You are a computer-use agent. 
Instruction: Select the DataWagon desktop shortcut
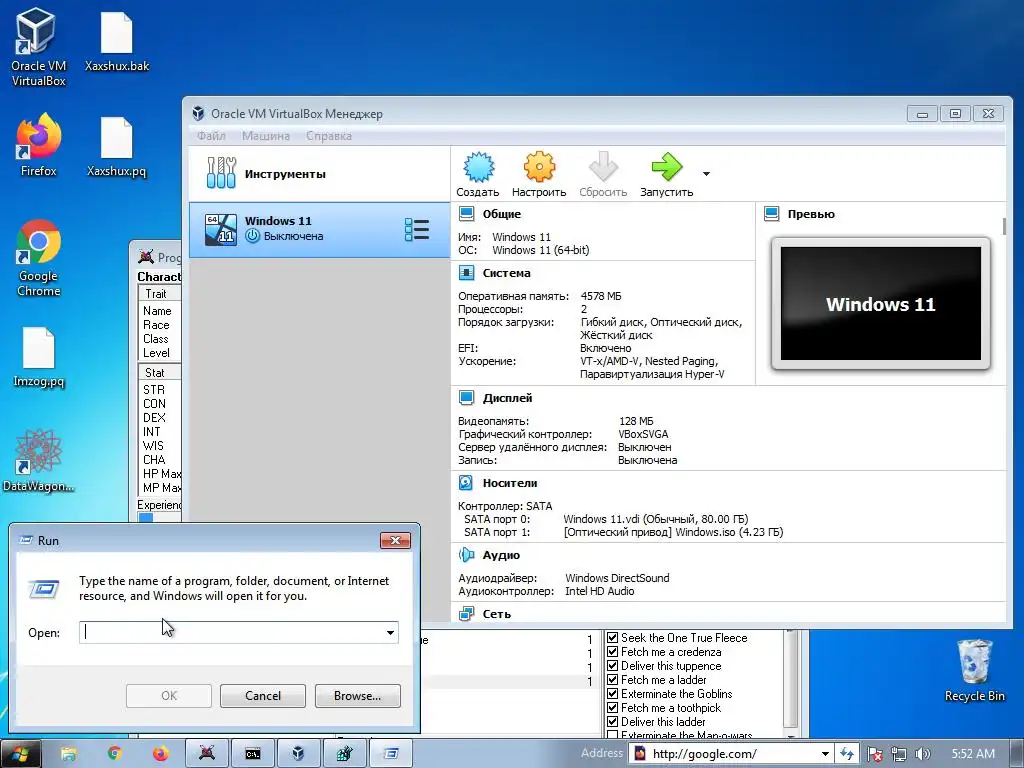(38, 460)
